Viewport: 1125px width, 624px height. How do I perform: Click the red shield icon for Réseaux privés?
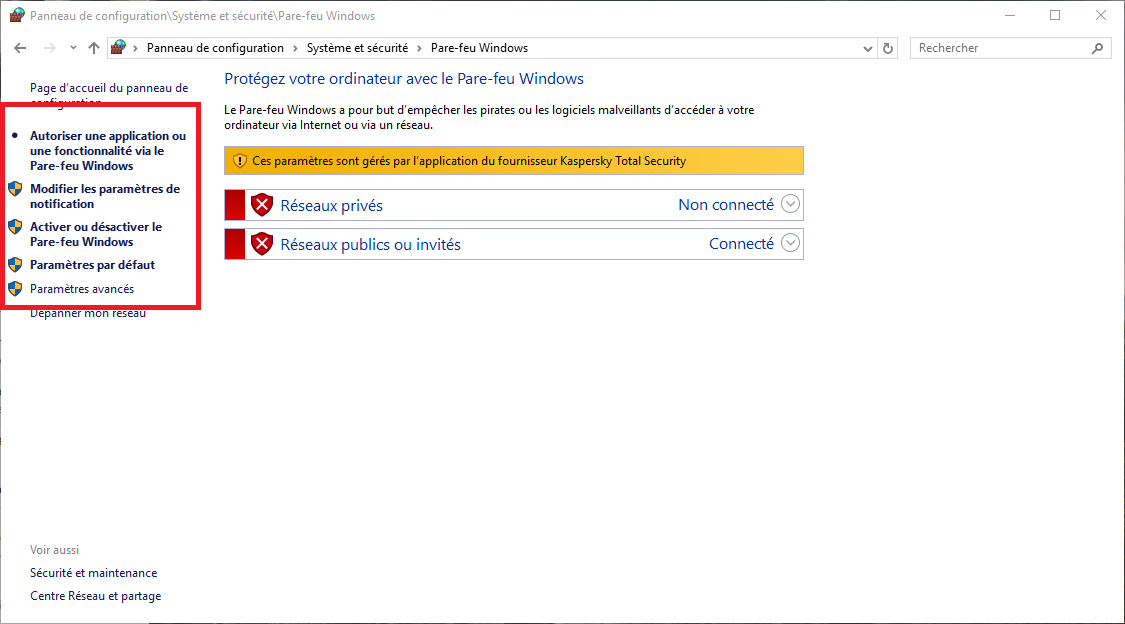coord(262,205)
